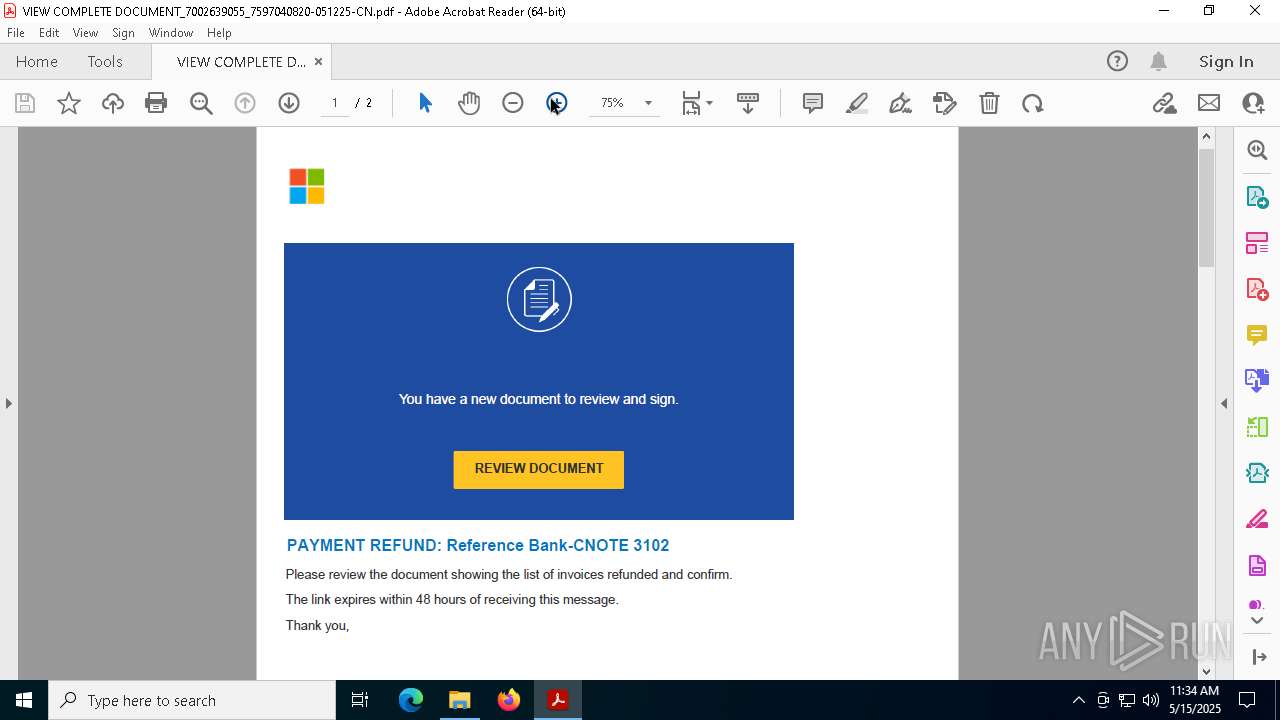Open Export PDF tool in right pane
The height and width of the screenshot is (720, 1280).
1257,197
